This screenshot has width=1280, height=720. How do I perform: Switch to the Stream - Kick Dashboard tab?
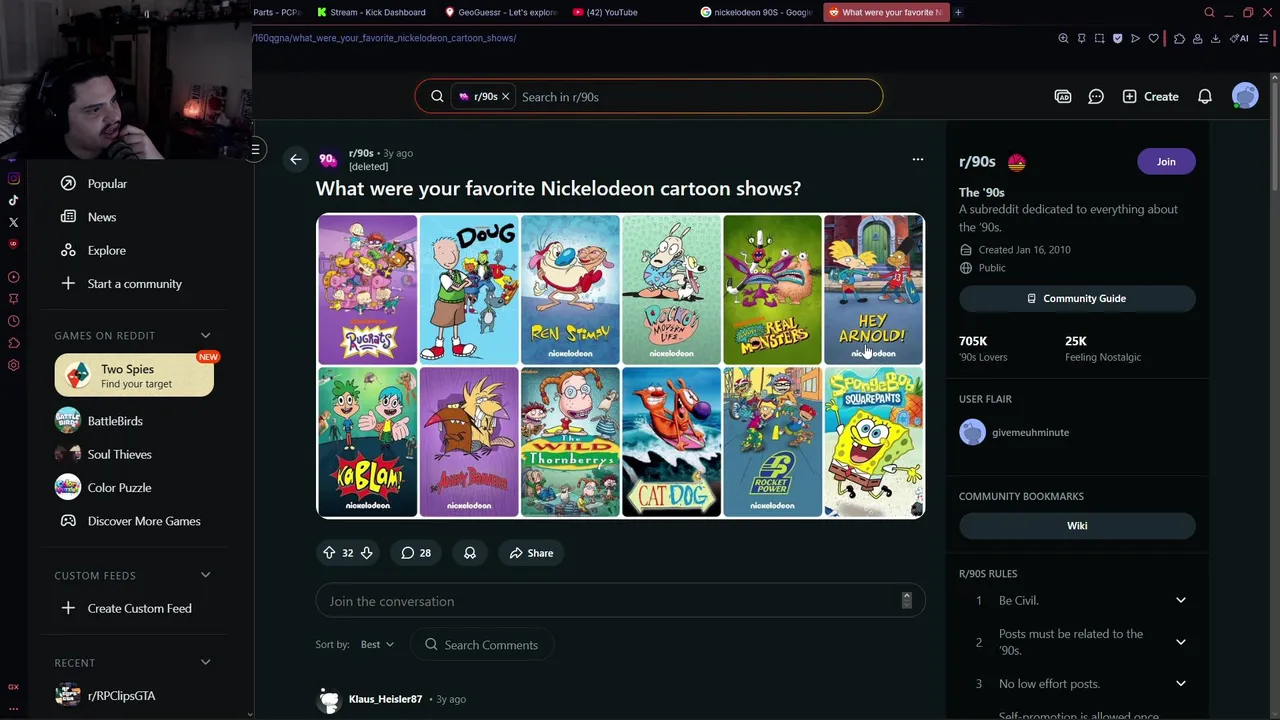372,12
